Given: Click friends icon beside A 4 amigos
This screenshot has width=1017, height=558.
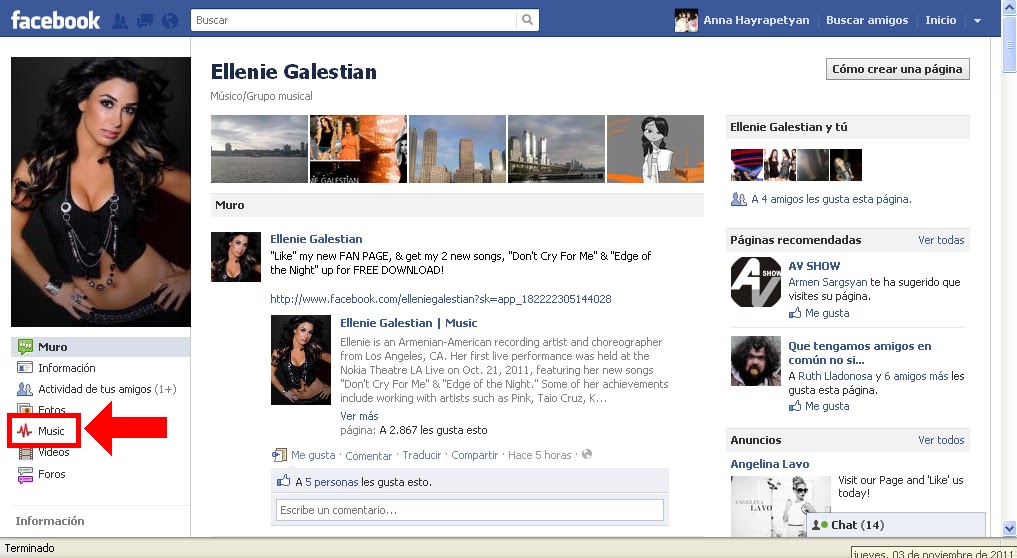Looking at the screenshot, I should coord(739,199).
